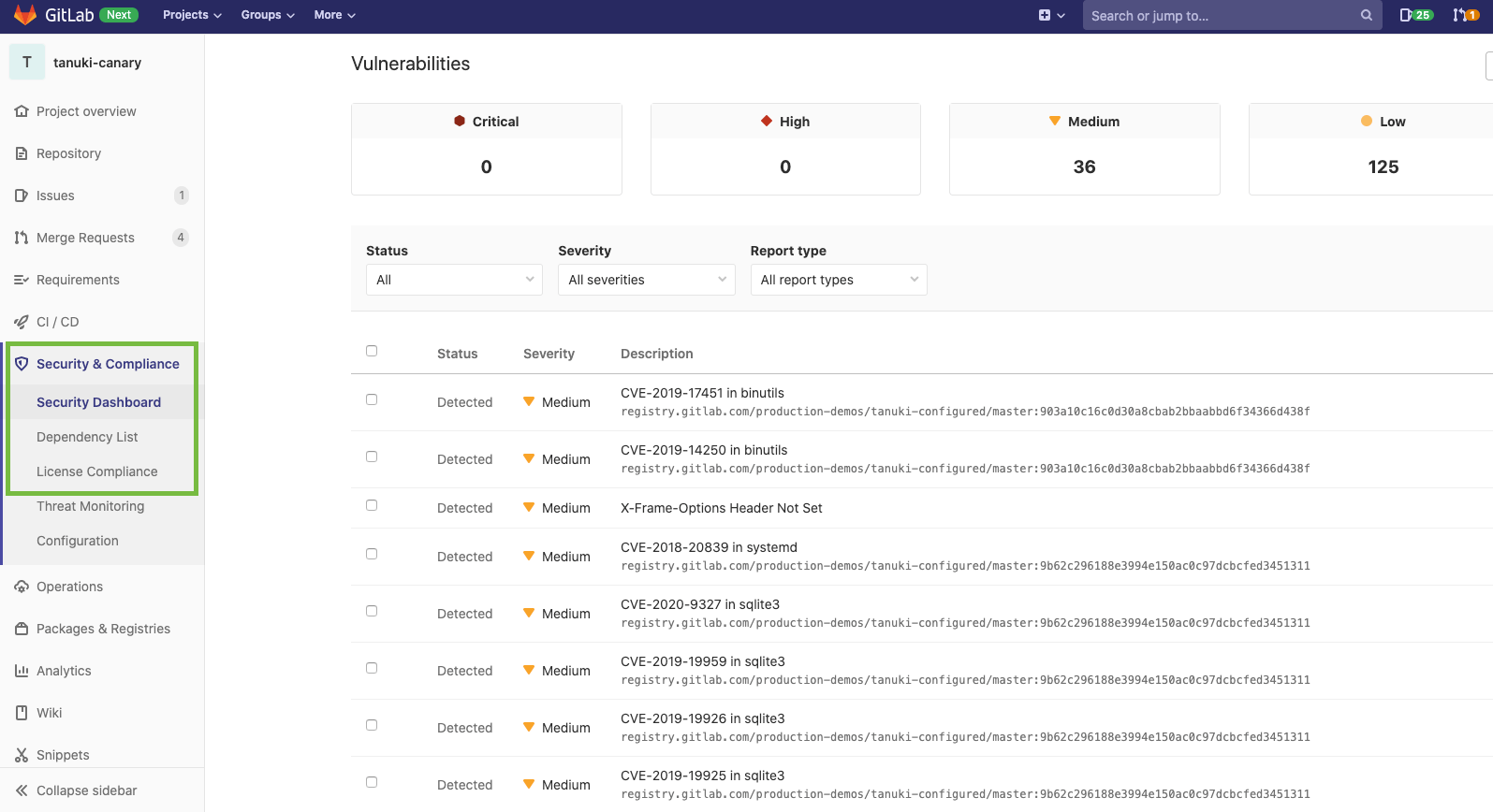Screen dimensions: 1493x812
Task: Click the Medium count 36 card value
Action: click(1084, 167)
